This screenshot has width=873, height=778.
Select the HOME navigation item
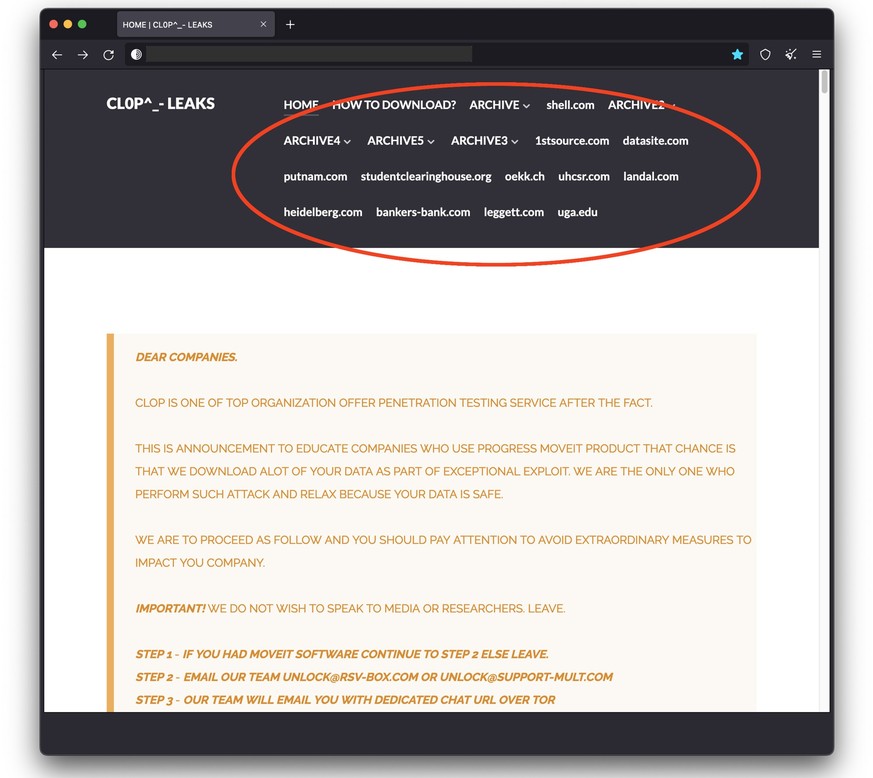(x=300, y=105)
